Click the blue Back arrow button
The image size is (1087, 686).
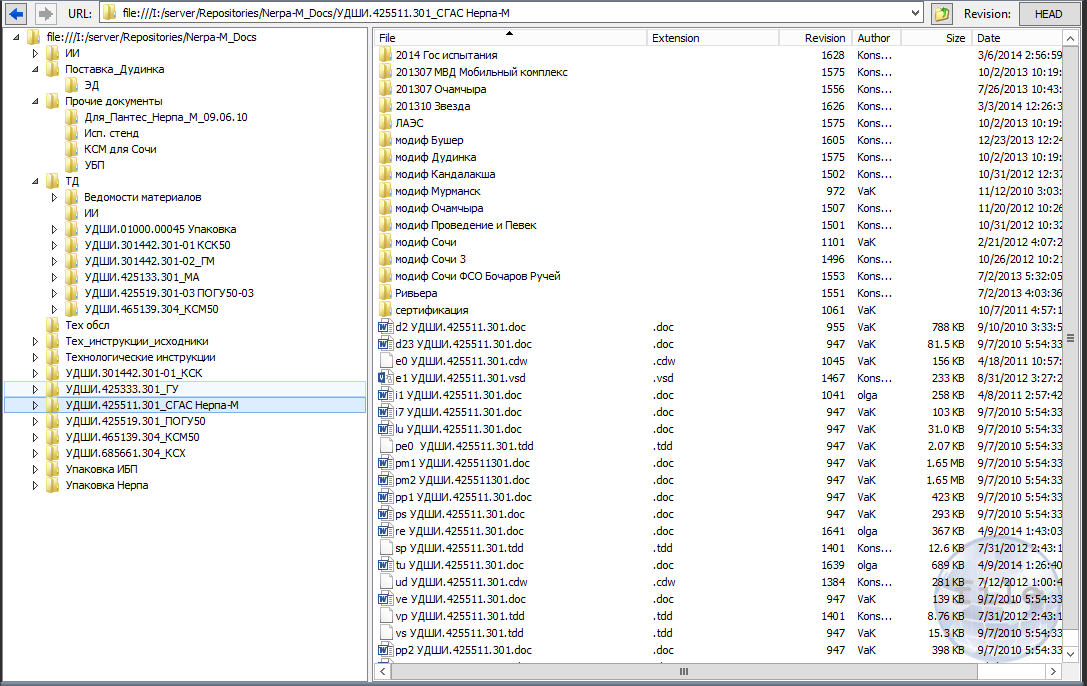tap(16, 13)
